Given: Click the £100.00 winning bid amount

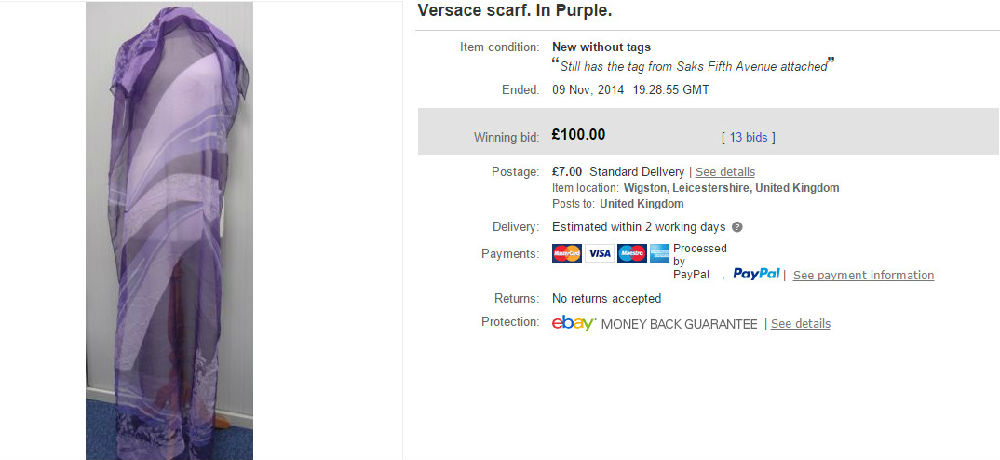Looking at the screenshot, I should pyautogui.click(x=578, y=135).
